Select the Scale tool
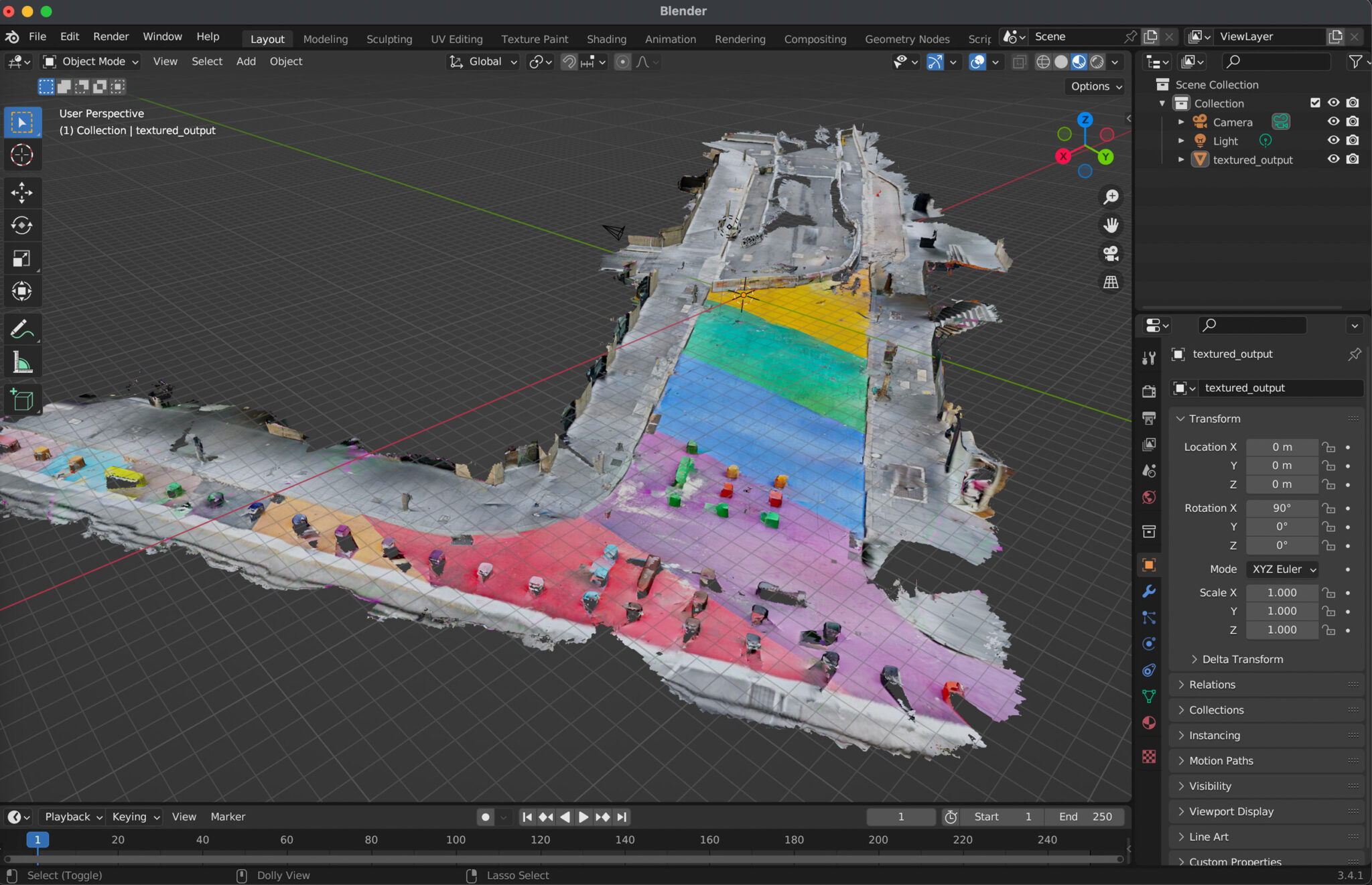1372x885 pixels. (x=21, y=259)
